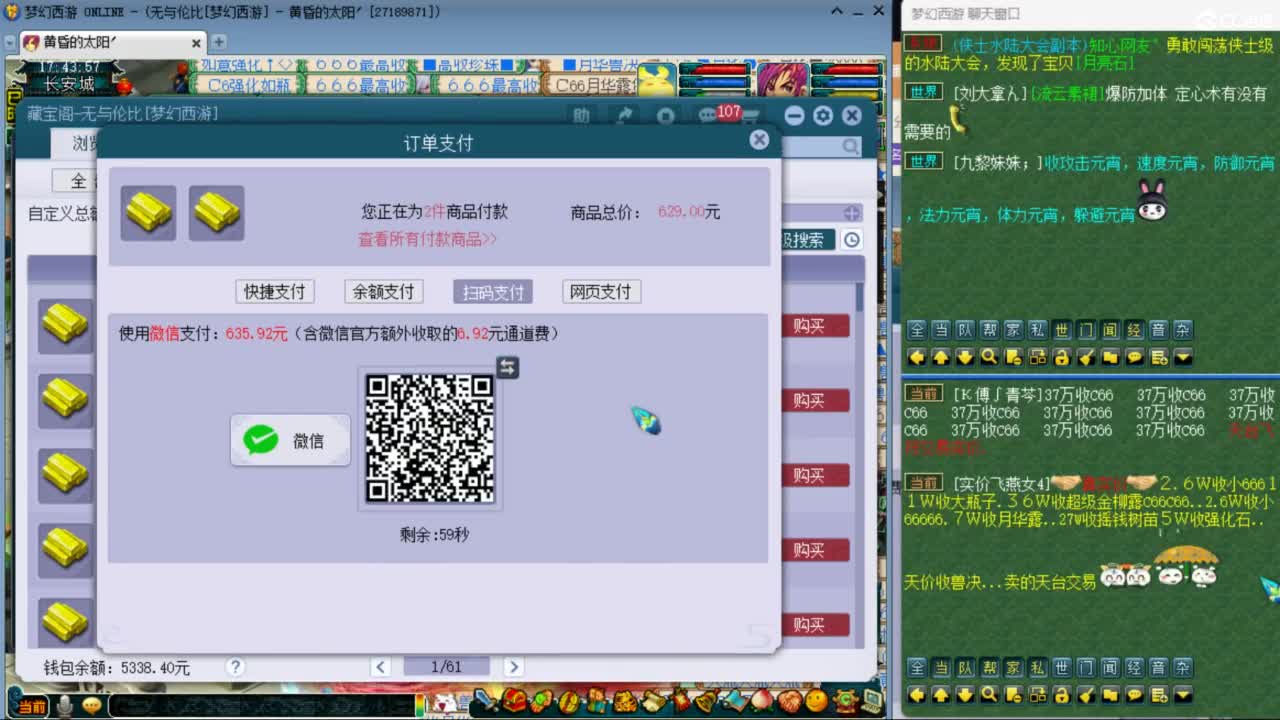Viewport: 1280px width, 720px height.
Task: Switch to 快捷支付 payment tab
Action: [x=275, y=291]
